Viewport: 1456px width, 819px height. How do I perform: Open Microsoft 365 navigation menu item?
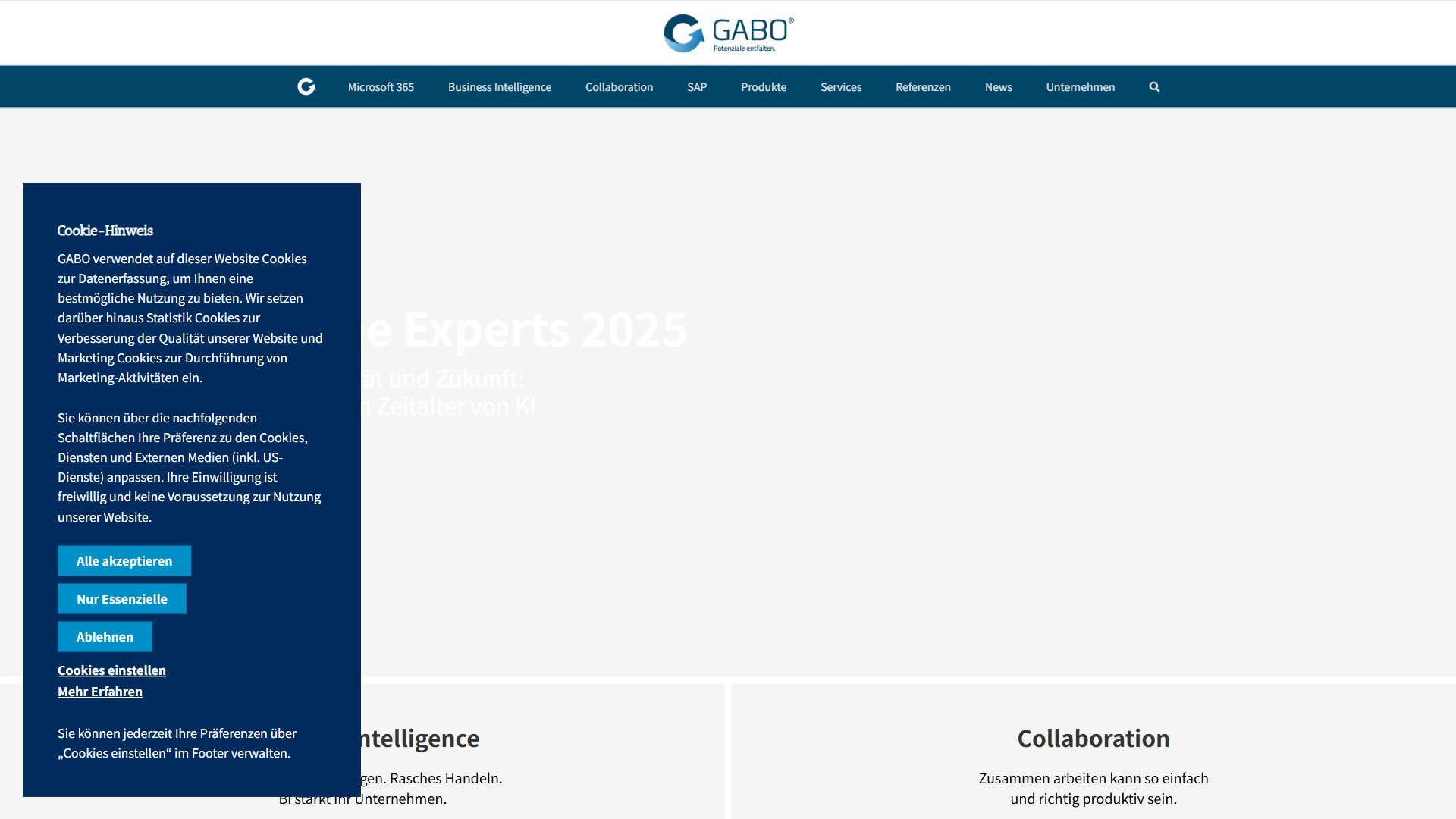(x=380, y=86)
